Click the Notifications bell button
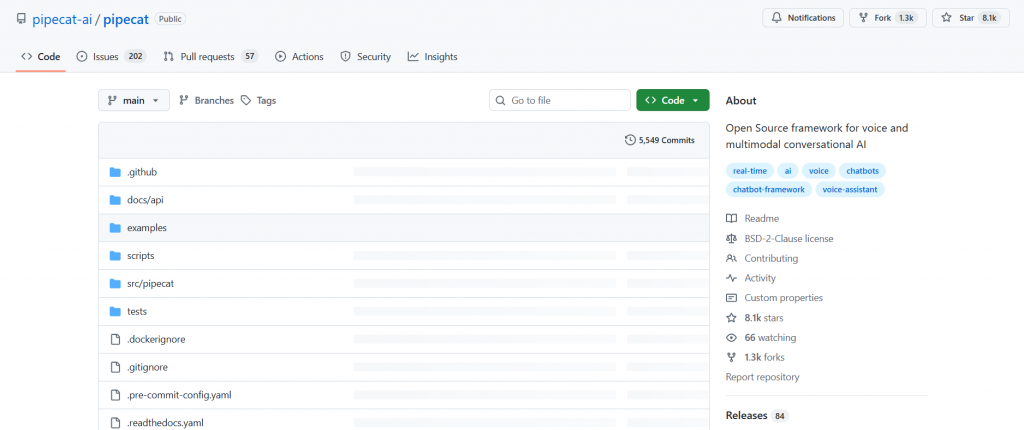Viewport: 1024px width, 430px height. pos(803,18)
